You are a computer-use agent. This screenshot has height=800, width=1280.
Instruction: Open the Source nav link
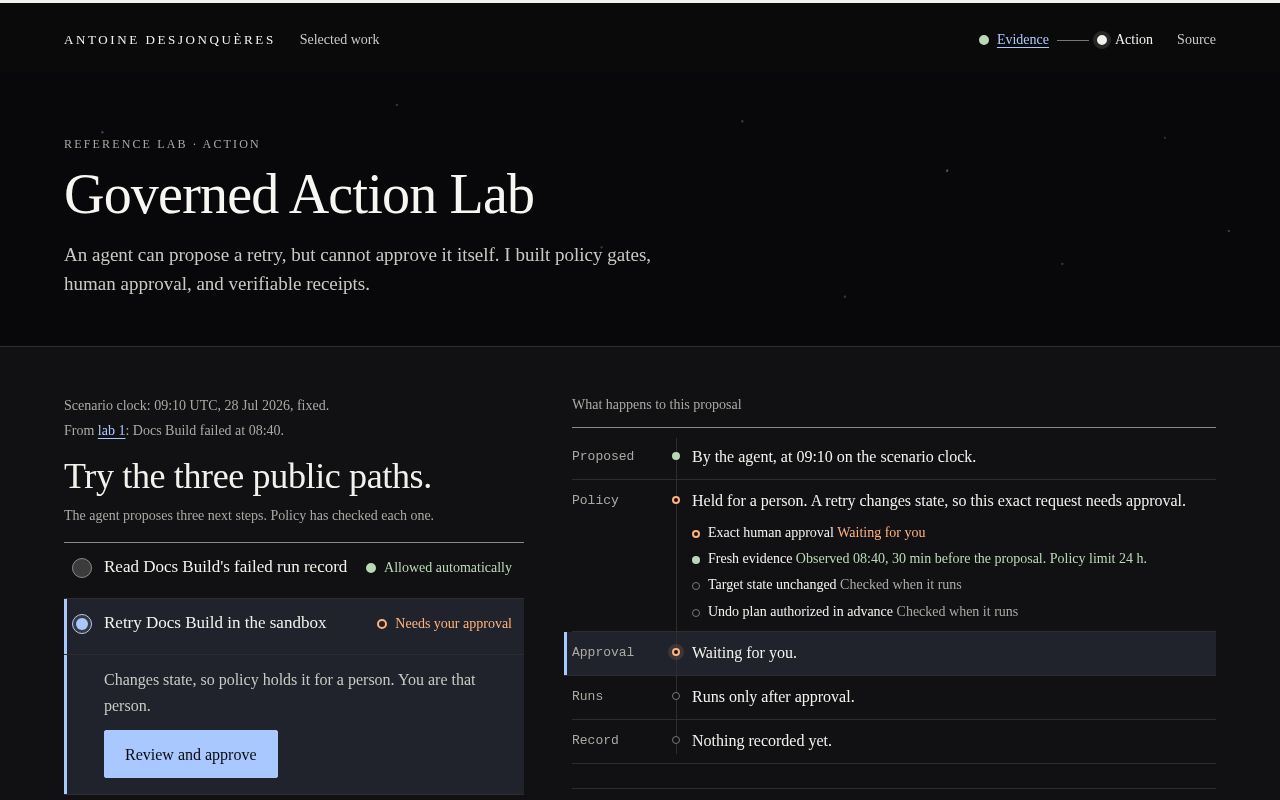1196,40
